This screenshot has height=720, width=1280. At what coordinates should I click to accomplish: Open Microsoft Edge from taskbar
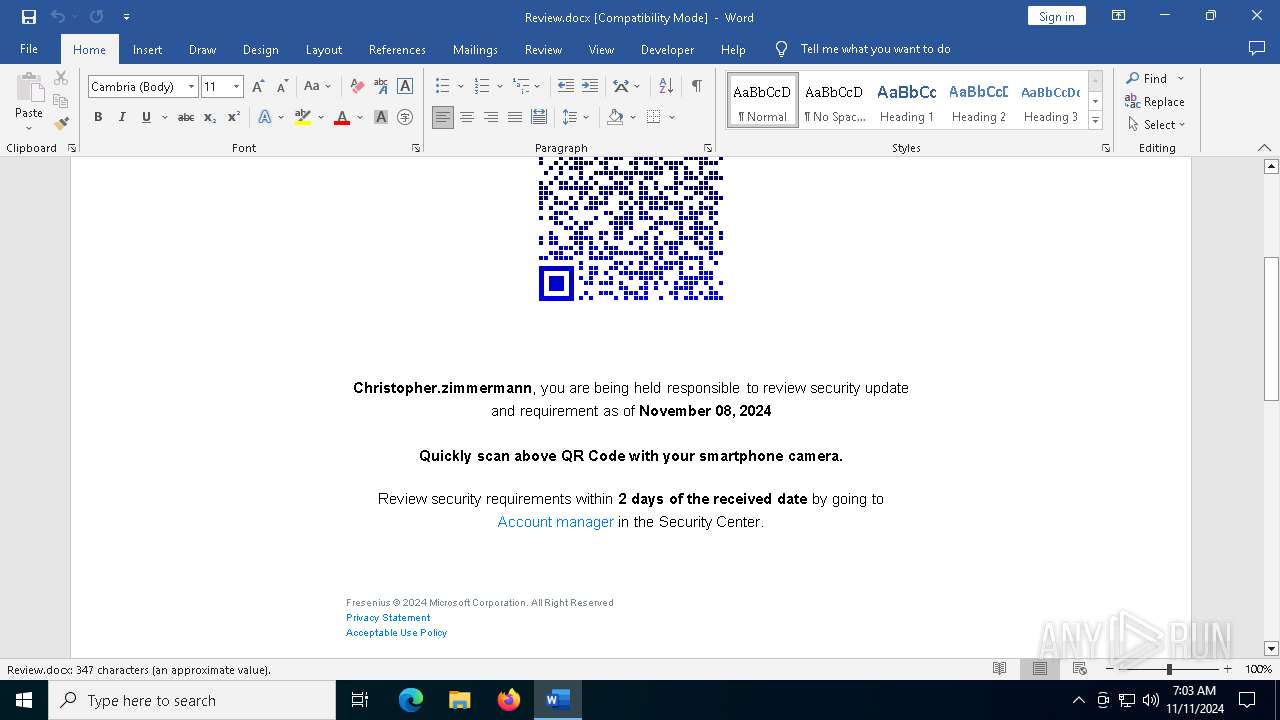[x=411, y=700]
